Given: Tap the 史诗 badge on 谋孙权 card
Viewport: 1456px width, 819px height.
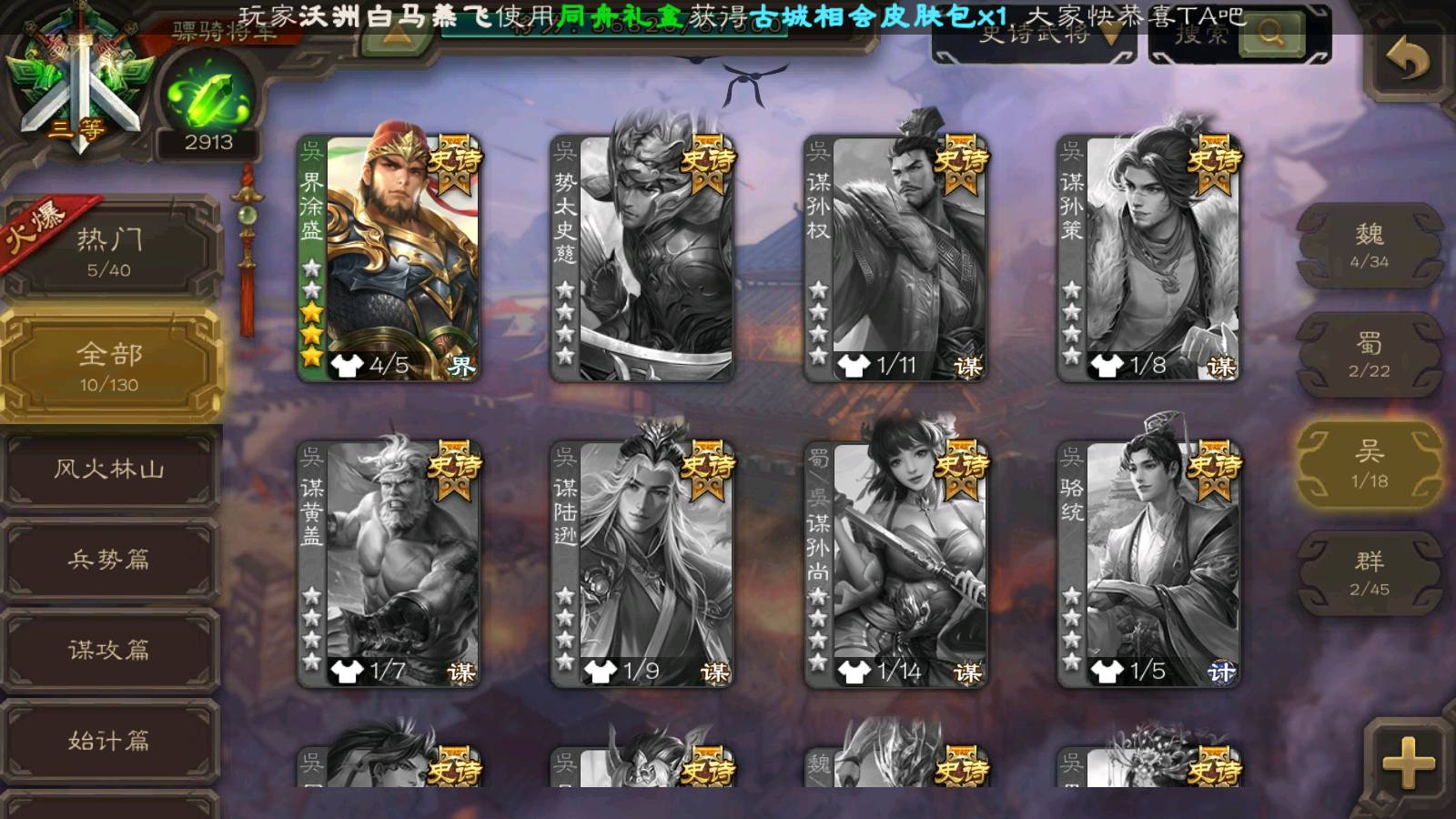Looking at the screenshot, I should pyautogui.click(x=961, y=164).
